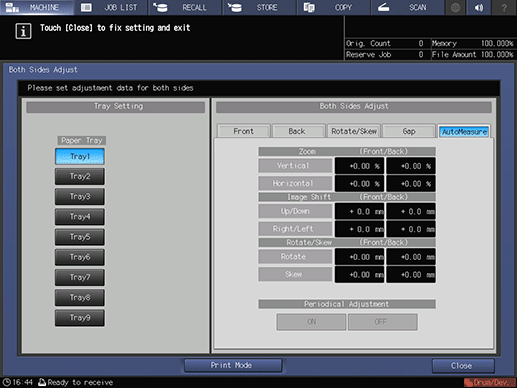Open help with the question mark icon

(504, 7)
